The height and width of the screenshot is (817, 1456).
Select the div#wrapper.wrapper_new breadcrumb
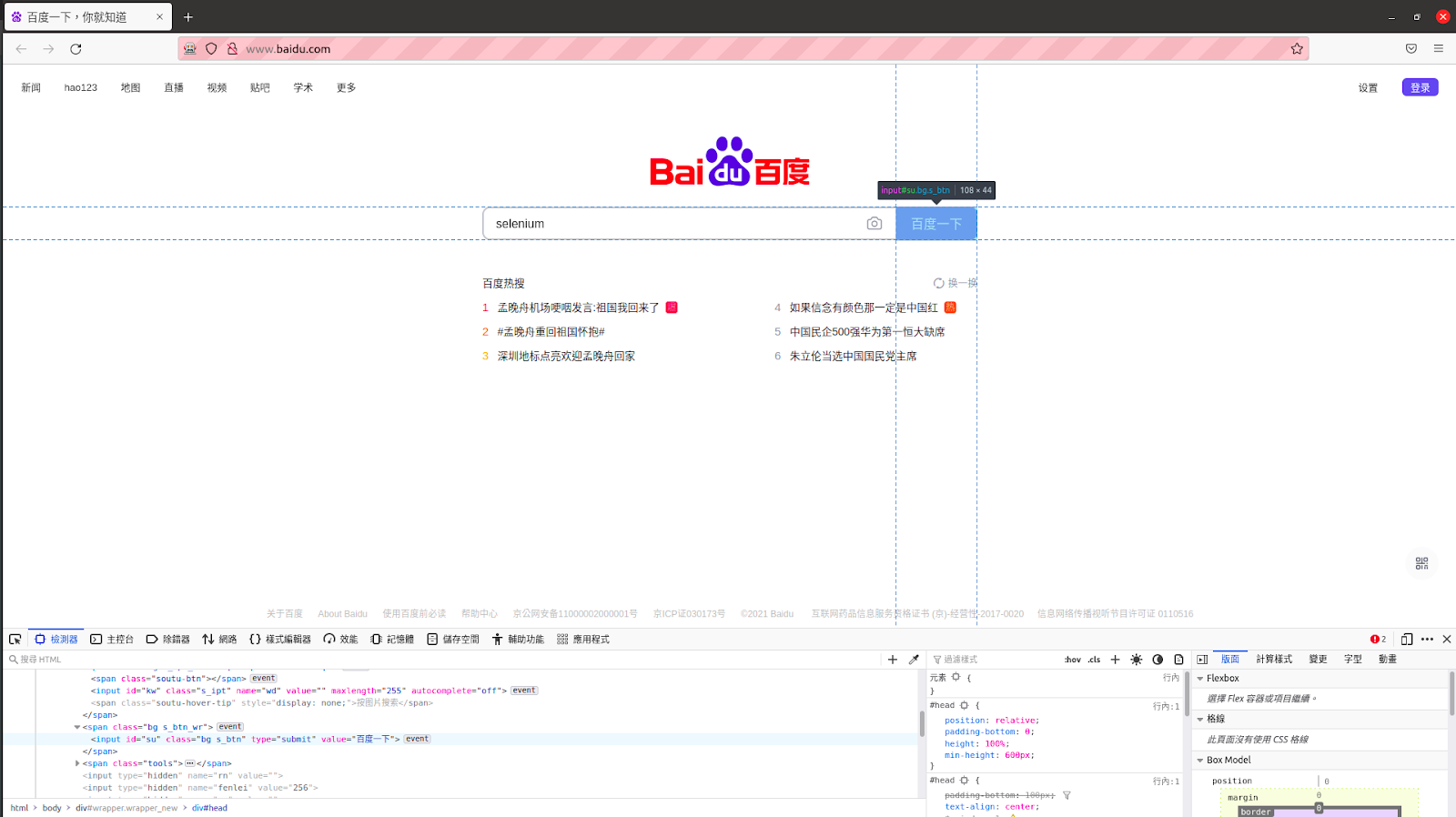pyautogui.click(x=126, y=808)
